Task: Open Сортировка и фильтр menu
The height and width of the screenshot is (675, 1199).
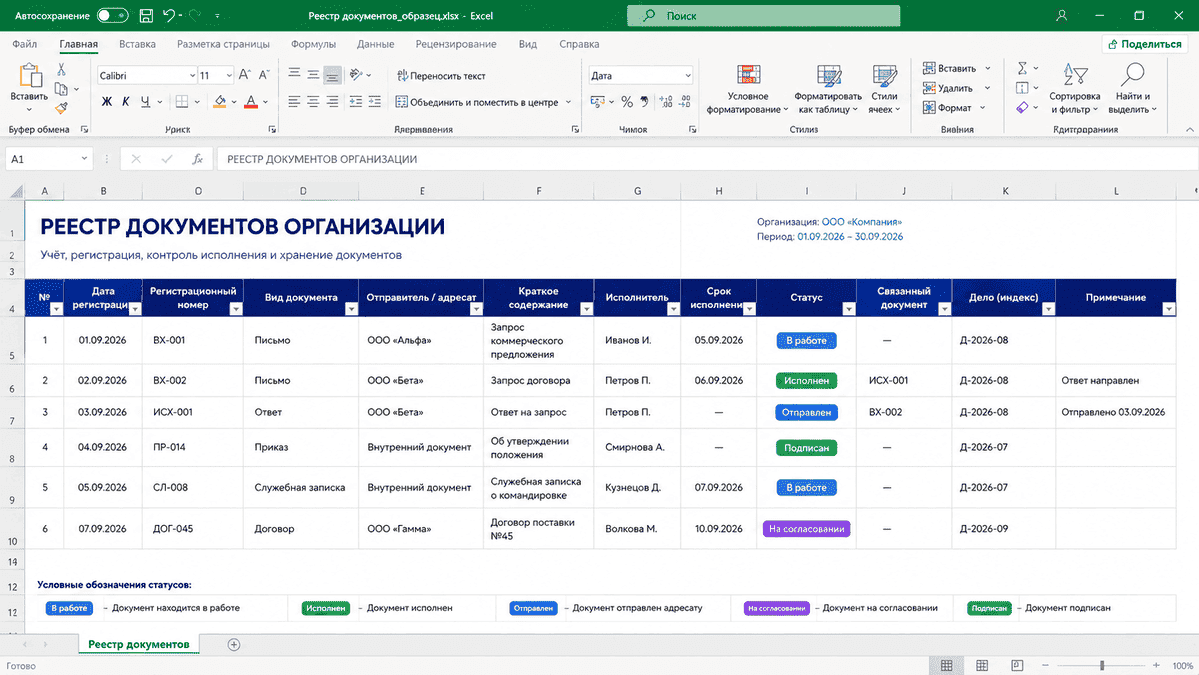Action: tap(1074, 89)
